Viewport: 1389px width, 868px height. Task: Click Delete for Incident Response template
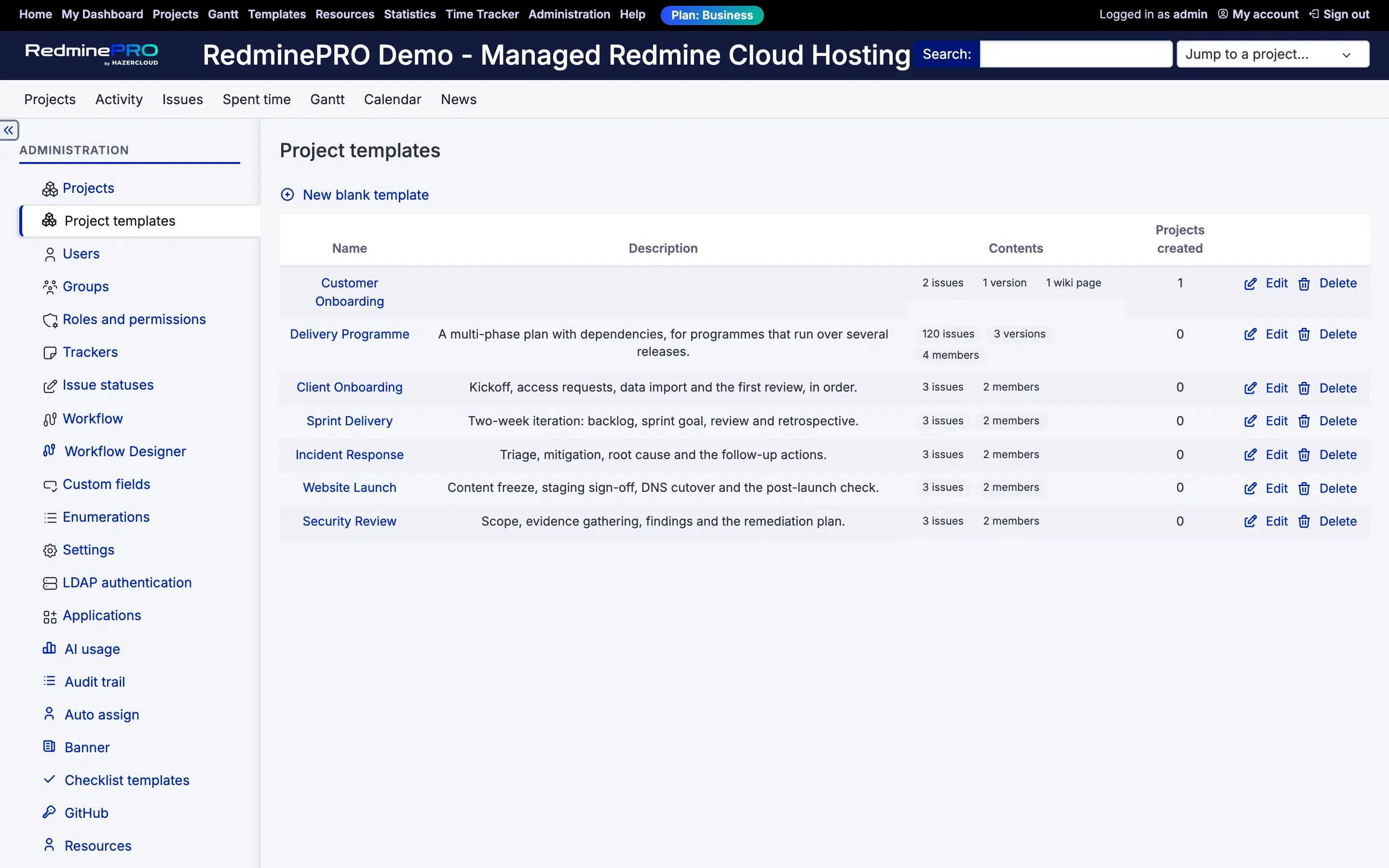1338,455
